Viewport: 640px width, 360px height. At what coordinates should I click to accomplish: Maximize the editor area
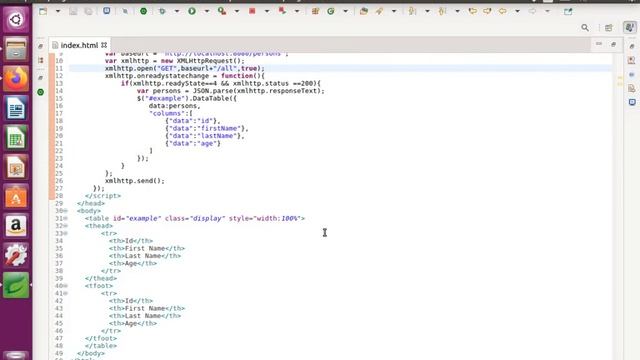(x=613, y=44)
